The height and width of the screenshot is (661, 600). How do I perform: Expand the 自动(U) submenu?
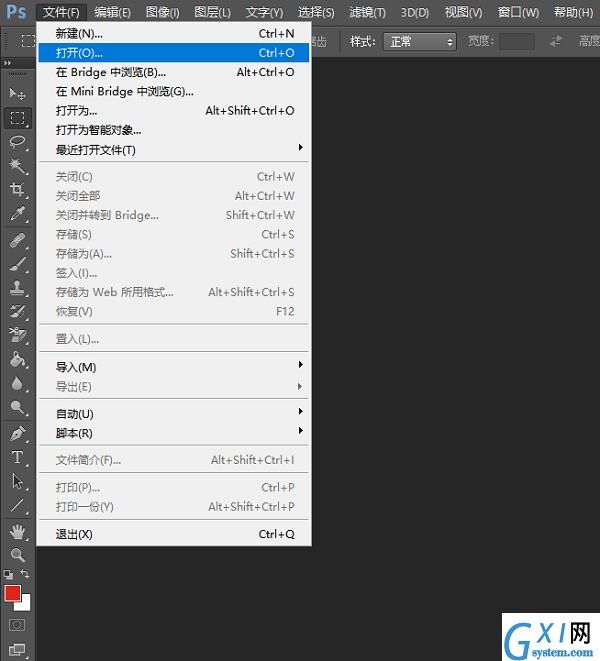pos(173,414)
